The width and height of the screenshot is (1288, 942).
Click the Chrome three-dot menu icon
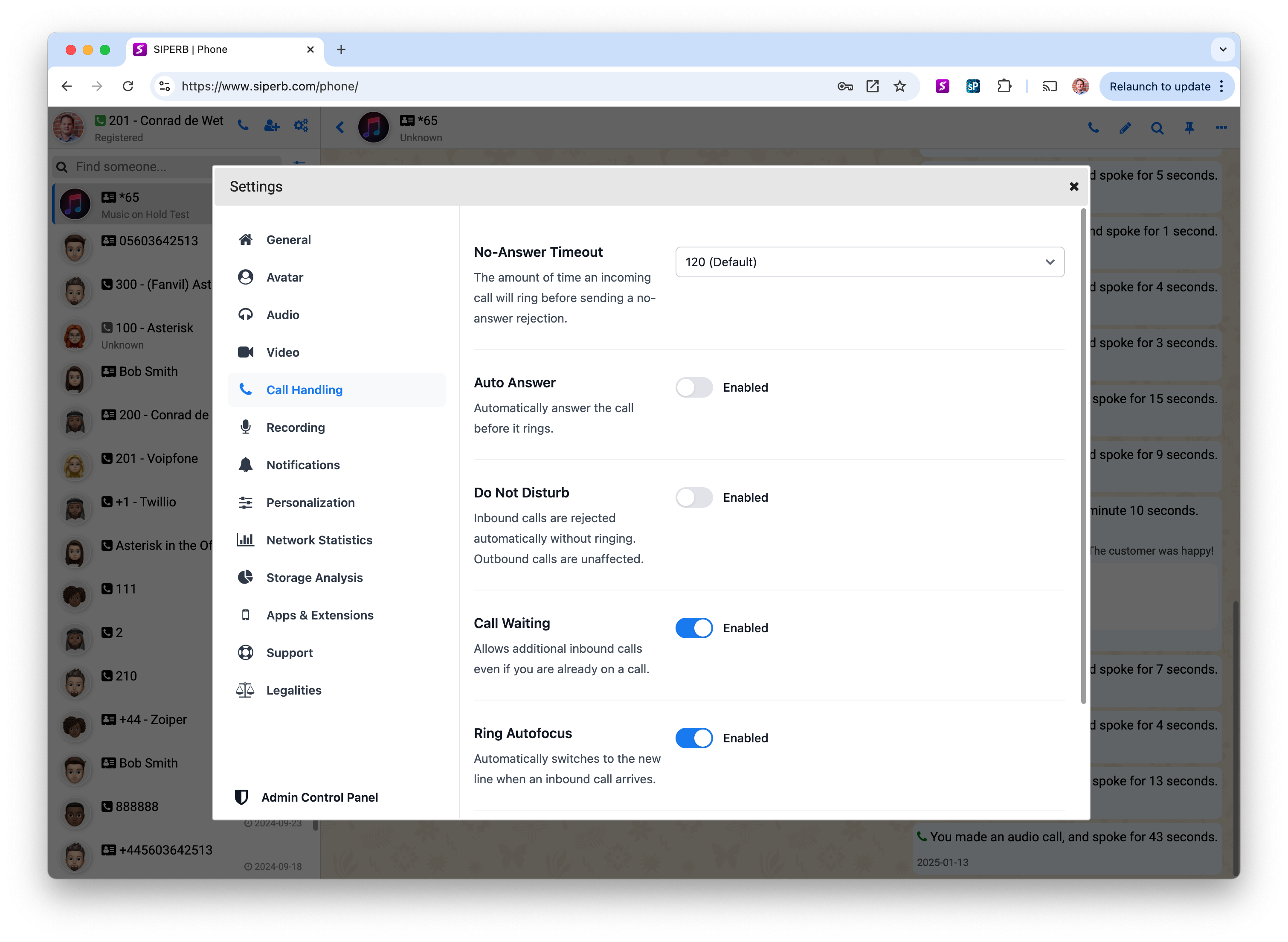(x=1222, y=86)
